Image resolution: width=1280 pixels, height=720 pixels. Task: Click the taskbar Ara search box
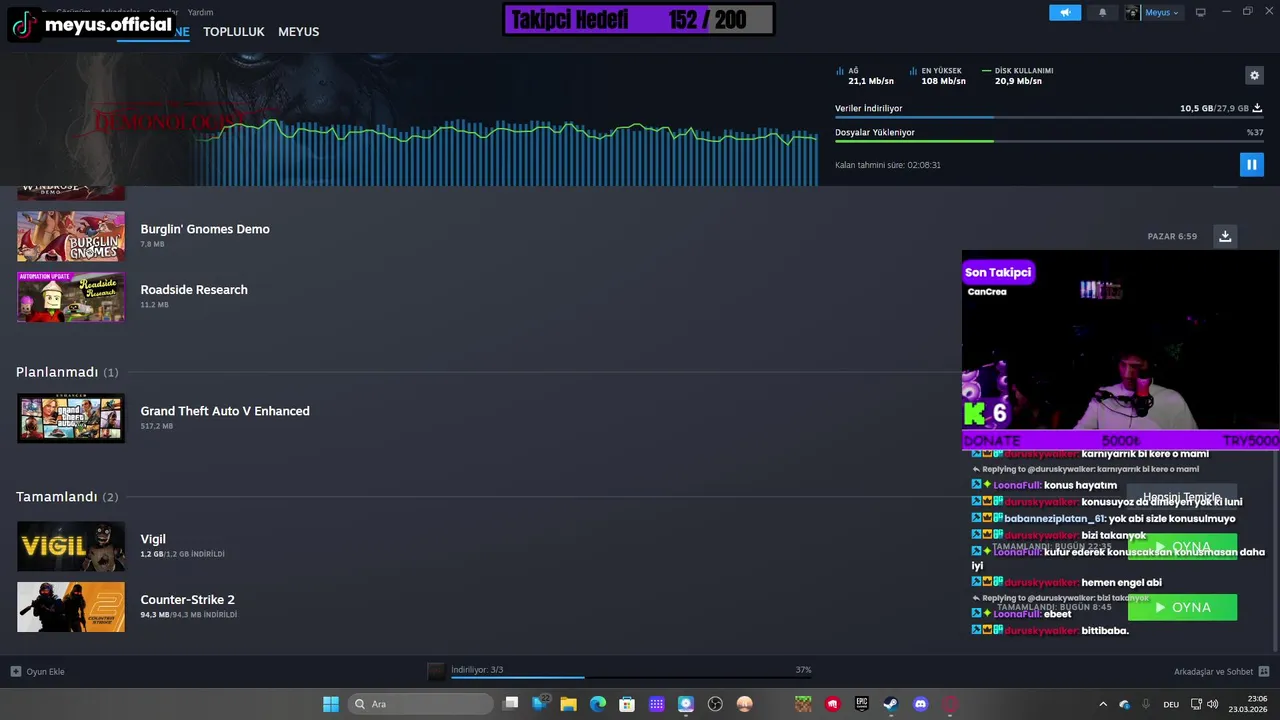[x=421, y=704]
